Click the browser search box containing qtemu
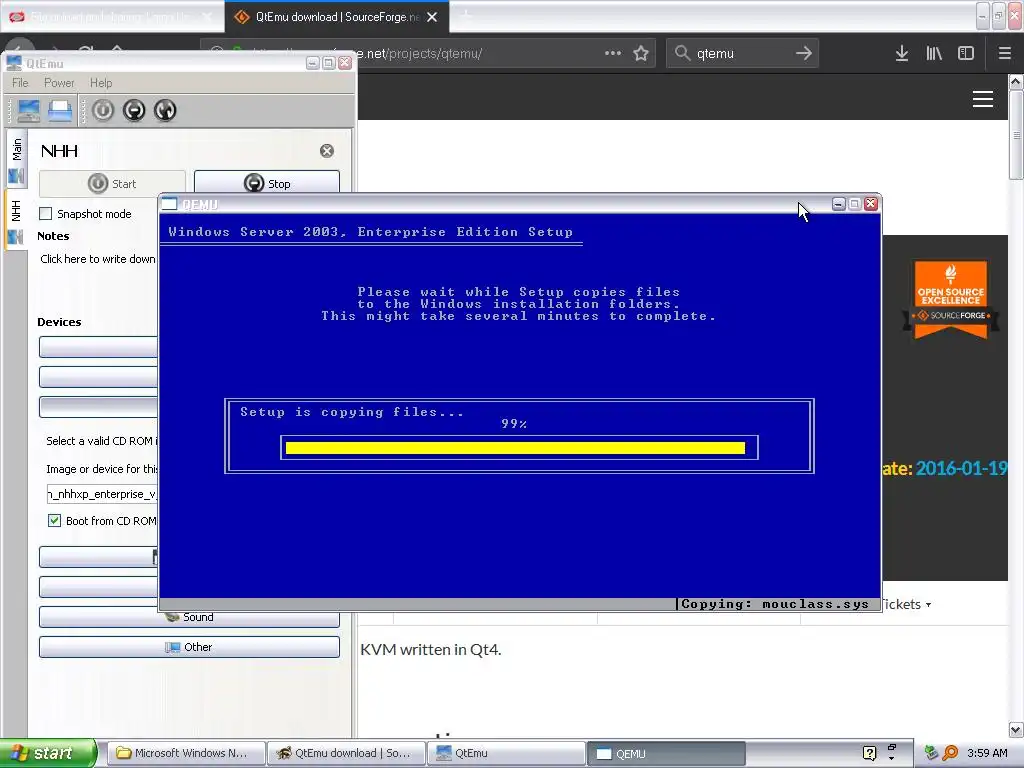1024x768 pixels. click(x=741, y=53)
